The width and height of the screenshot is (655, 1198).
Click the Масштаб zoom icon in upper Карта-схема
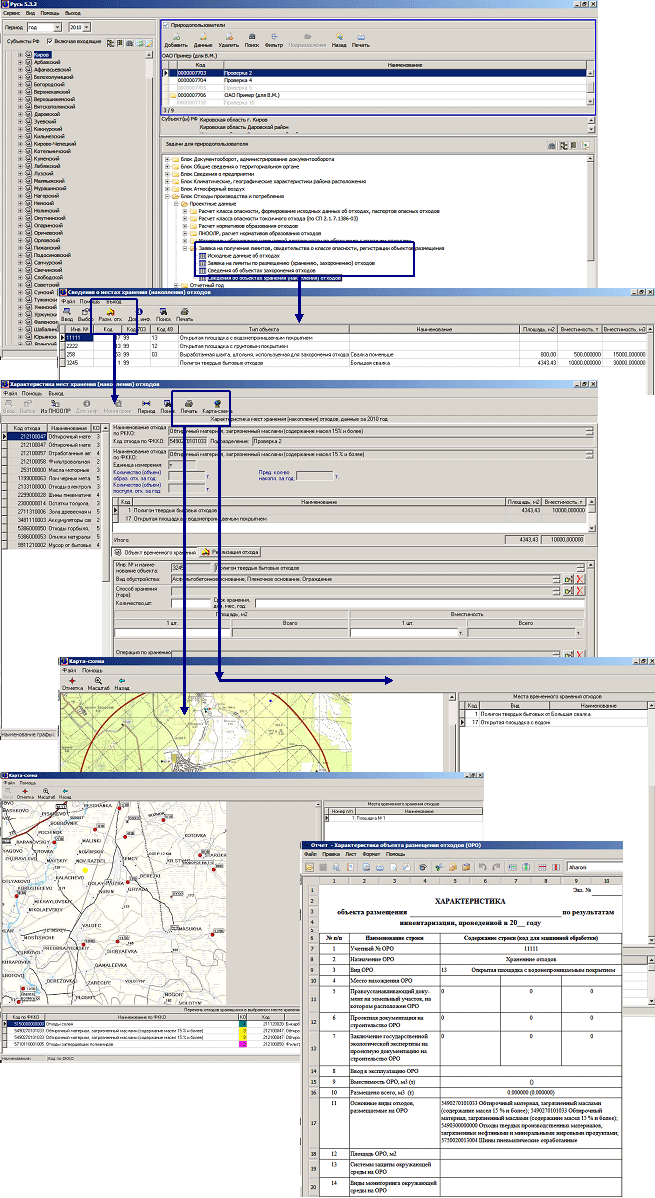[x=98, y=683]
